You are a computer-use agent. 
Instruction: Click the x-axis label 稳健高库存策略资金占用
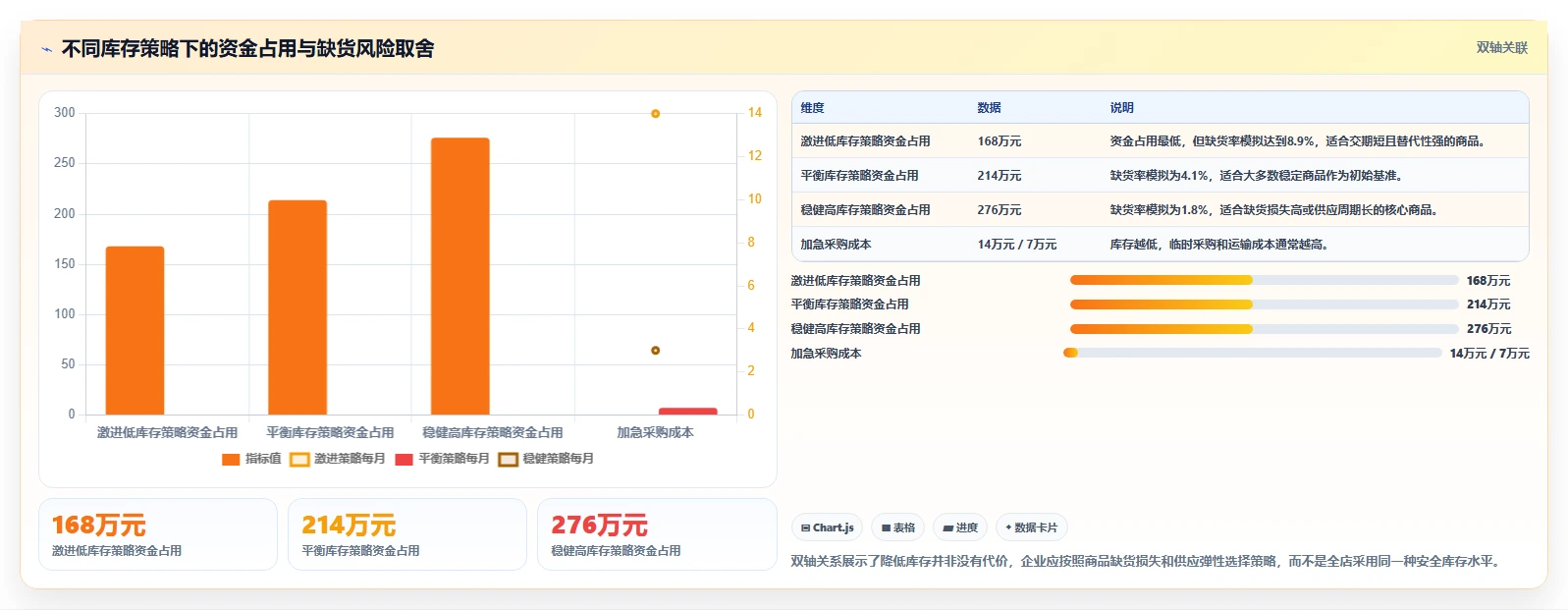(493, 432)
